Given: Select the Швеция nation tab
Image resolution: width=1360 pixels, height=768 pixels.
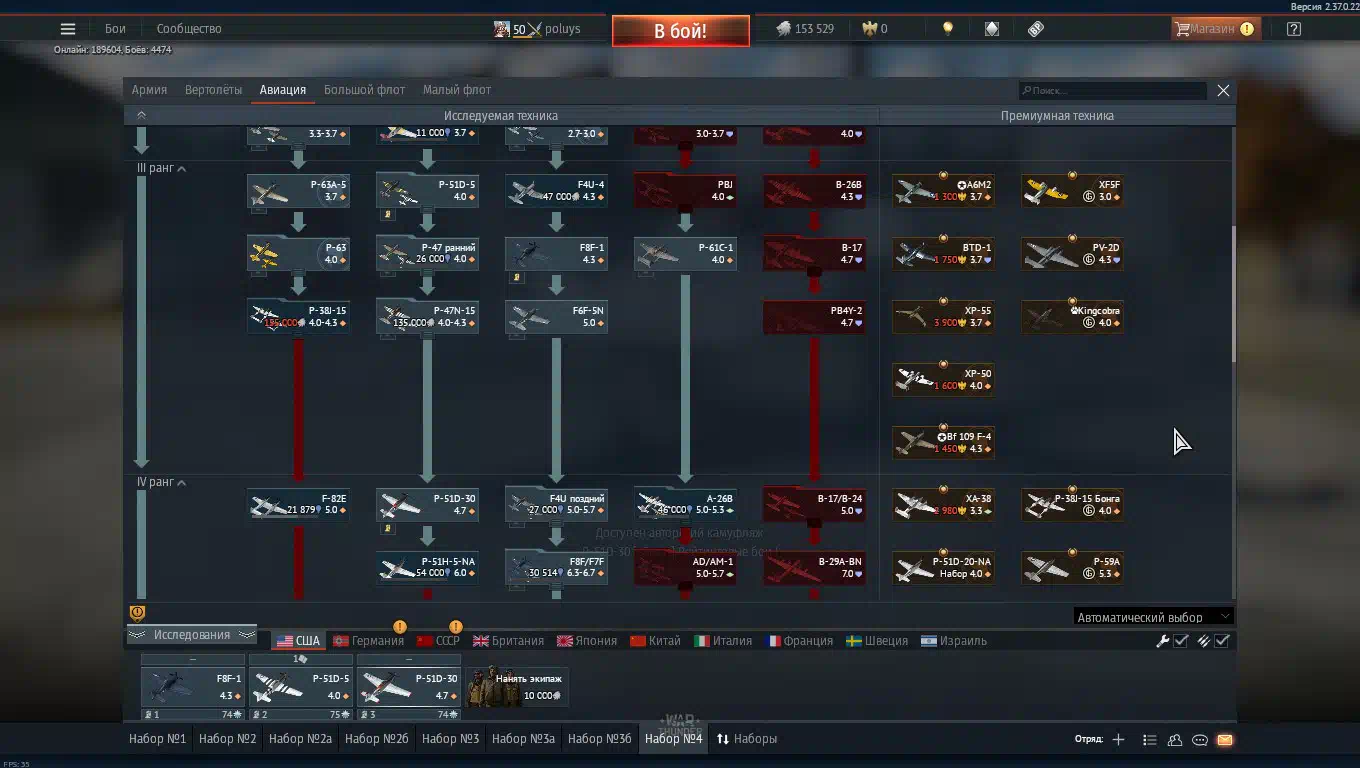Looking at the screenshot, I should tap(877, 641).
